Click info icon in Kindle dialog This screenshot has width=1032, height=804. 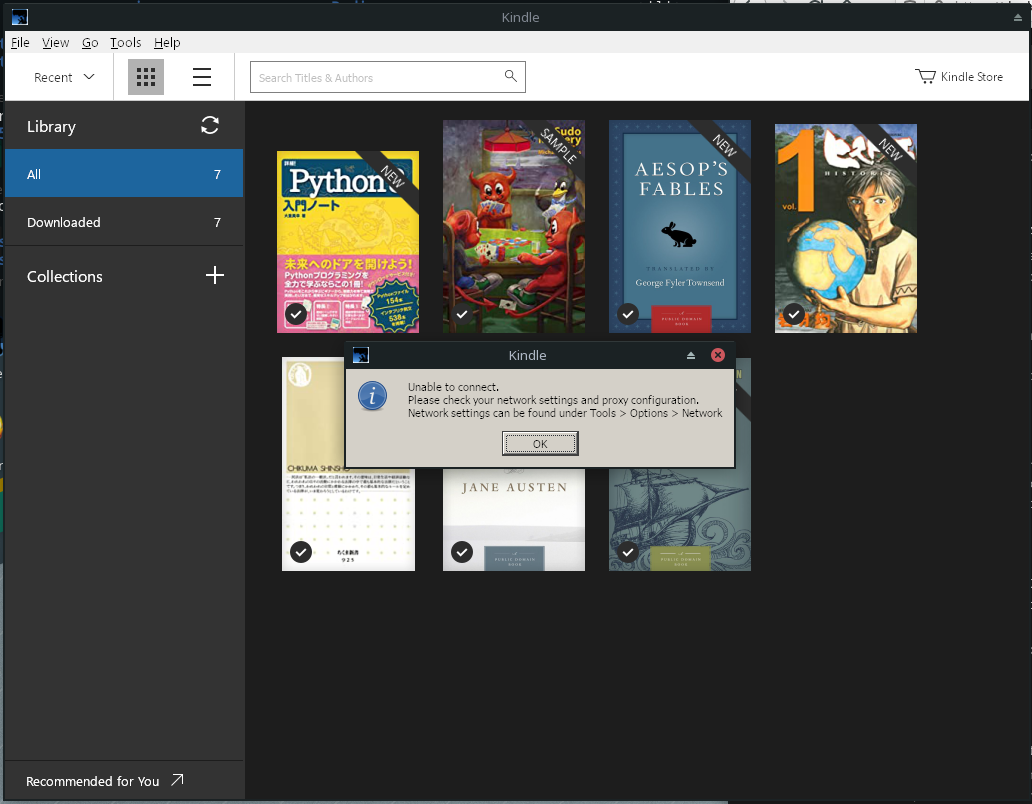373,396
